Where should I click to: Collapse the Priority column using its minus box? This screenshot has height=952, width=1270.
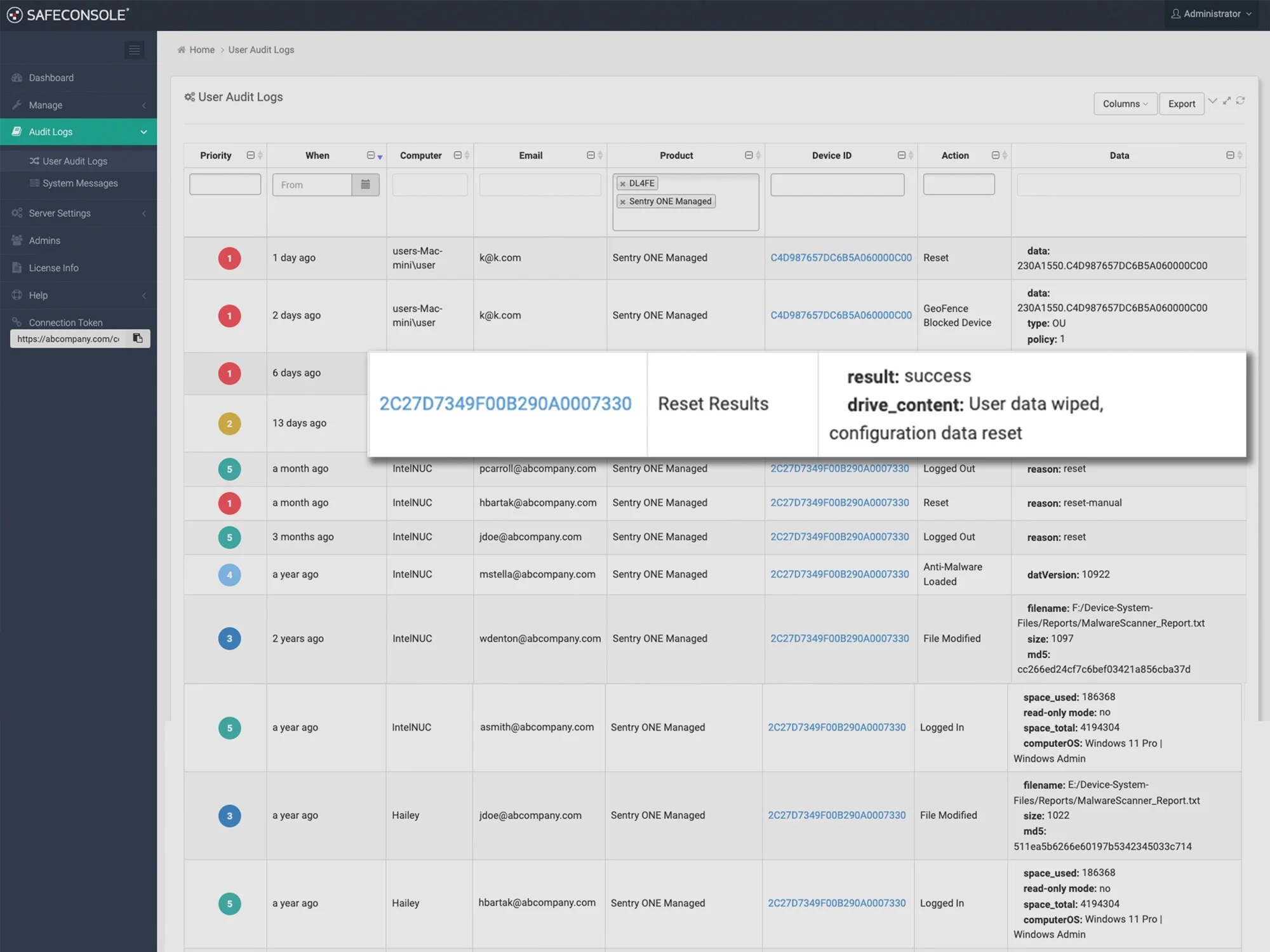coord(251,155)
